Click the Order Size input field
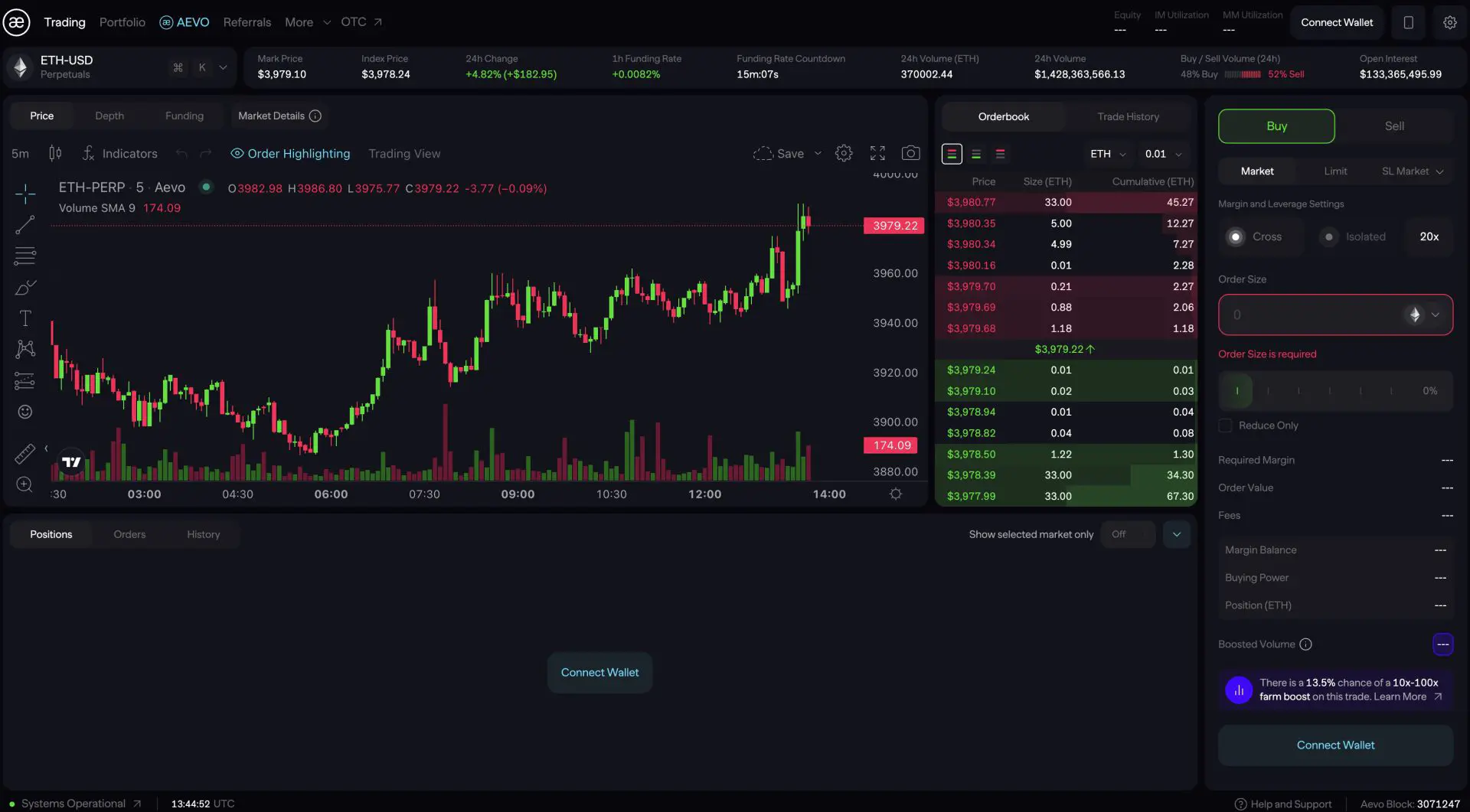This screenshot has width=1470, height=812. [x=1335, y=315]
